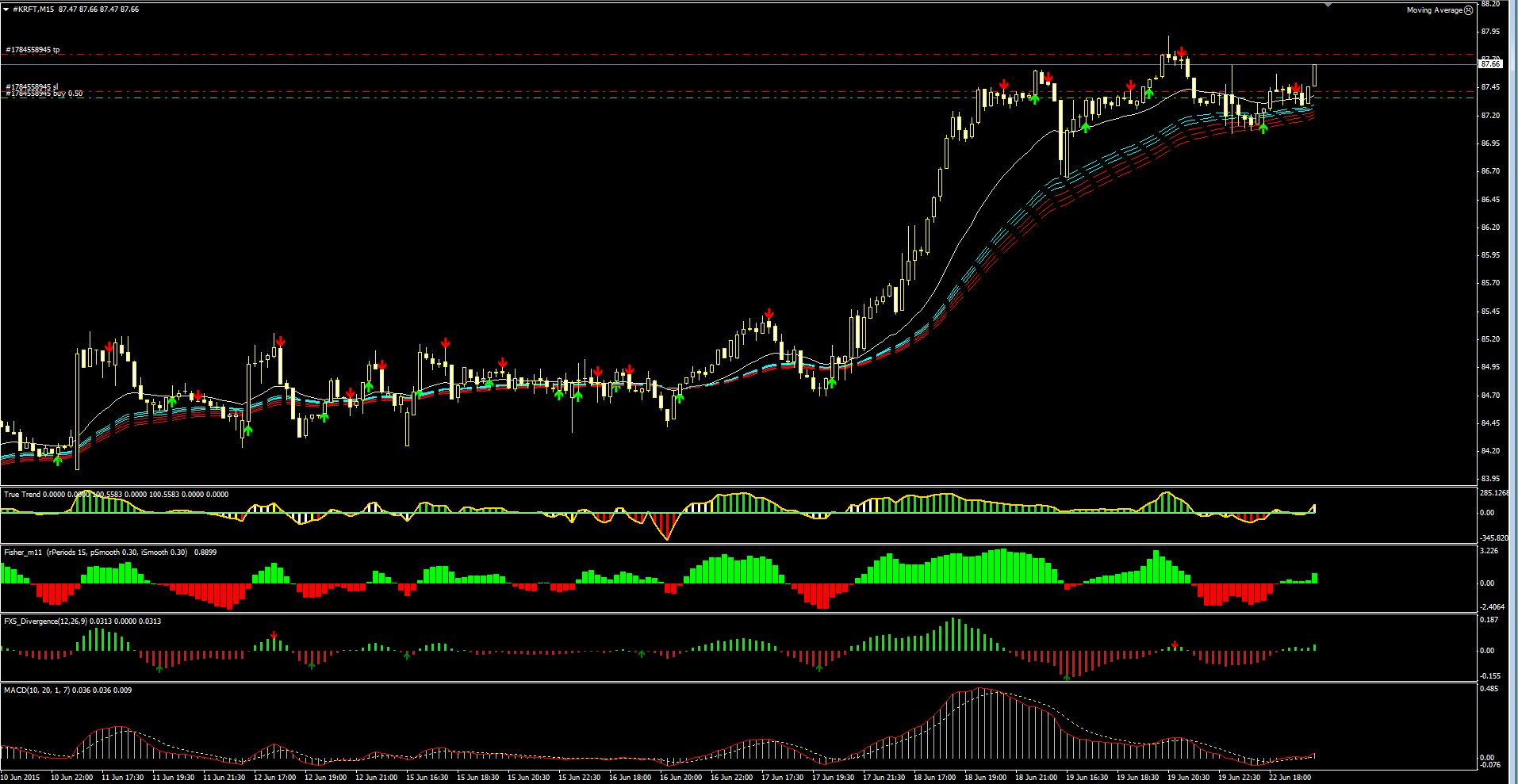The height and width of the screenshot is (784, 1518).
Task: Click the 12 Jun 17:00 time axis label
Action: point(274,778)
